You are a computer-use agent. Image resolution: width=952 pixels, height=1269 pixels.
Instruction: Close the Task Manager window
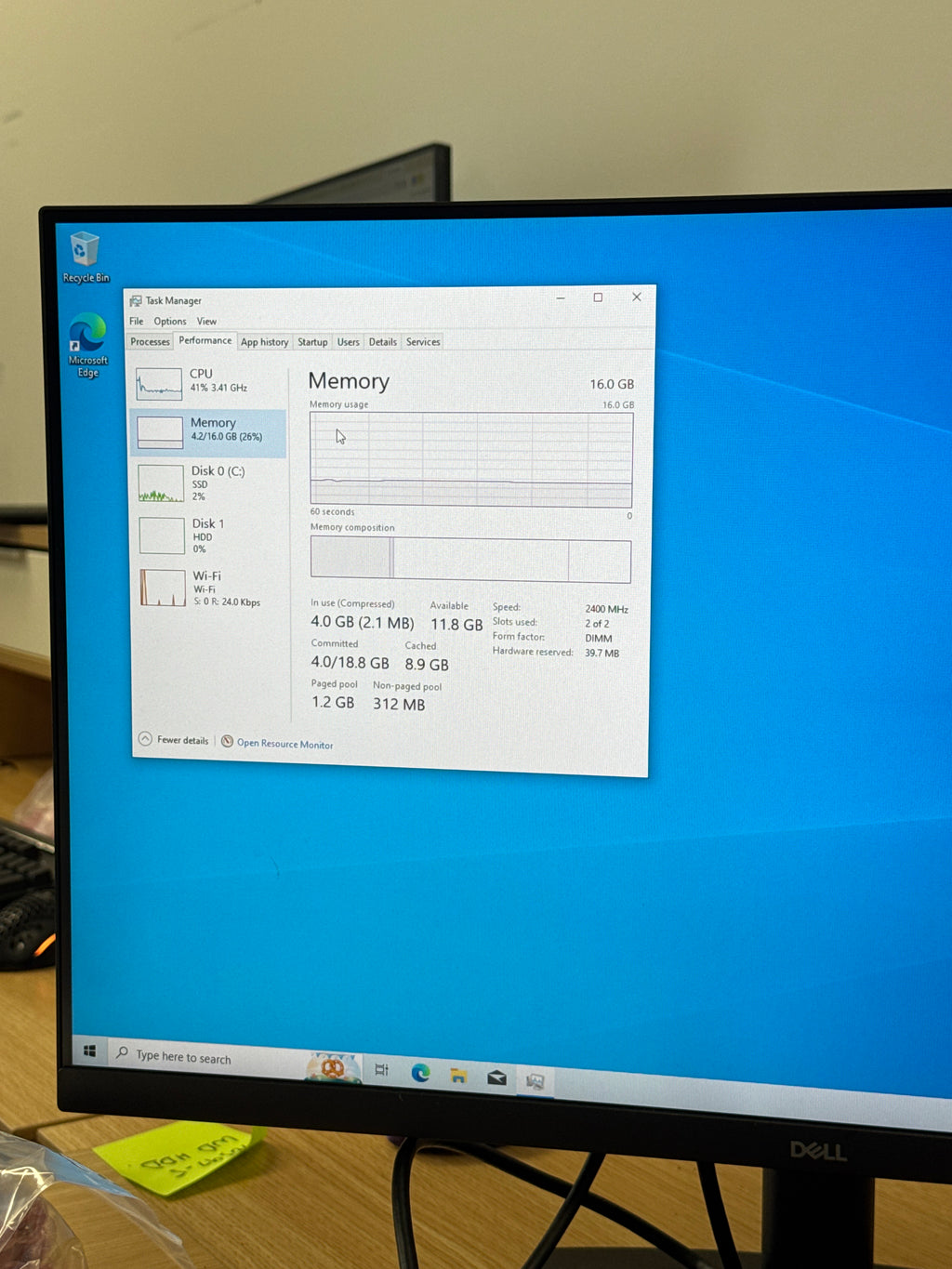tap(637, 297)
